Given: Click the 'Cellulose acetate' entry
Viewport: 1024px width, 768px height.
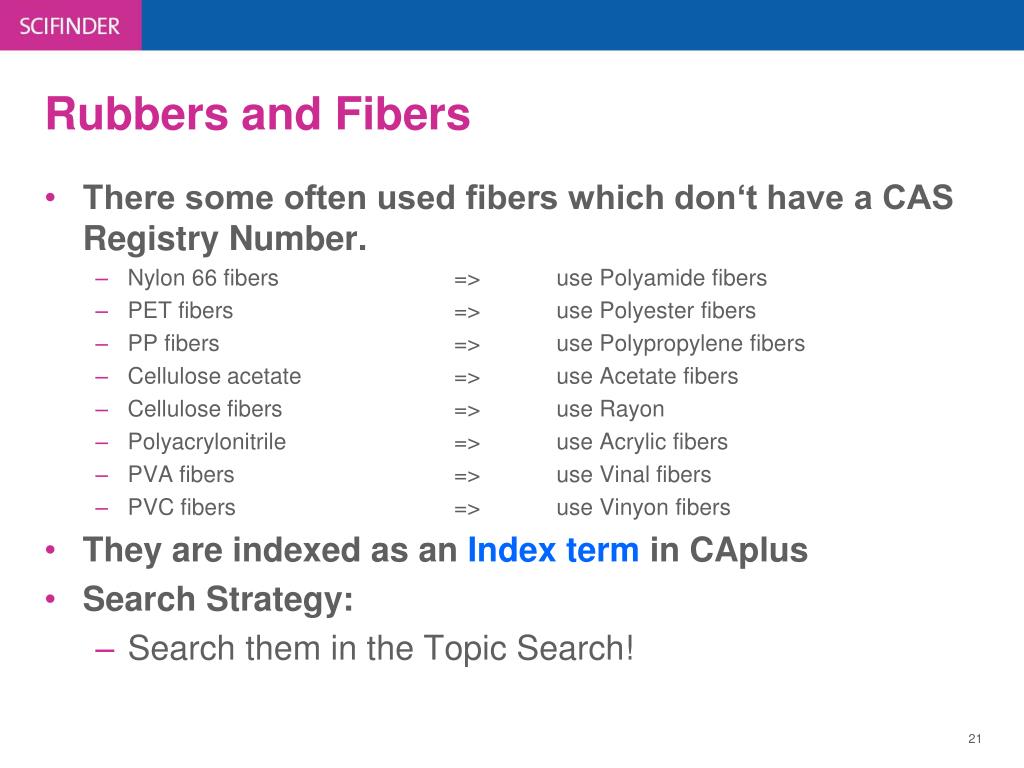Looking at the screenshot, I should pyautogui.click(x=214, y=376).
